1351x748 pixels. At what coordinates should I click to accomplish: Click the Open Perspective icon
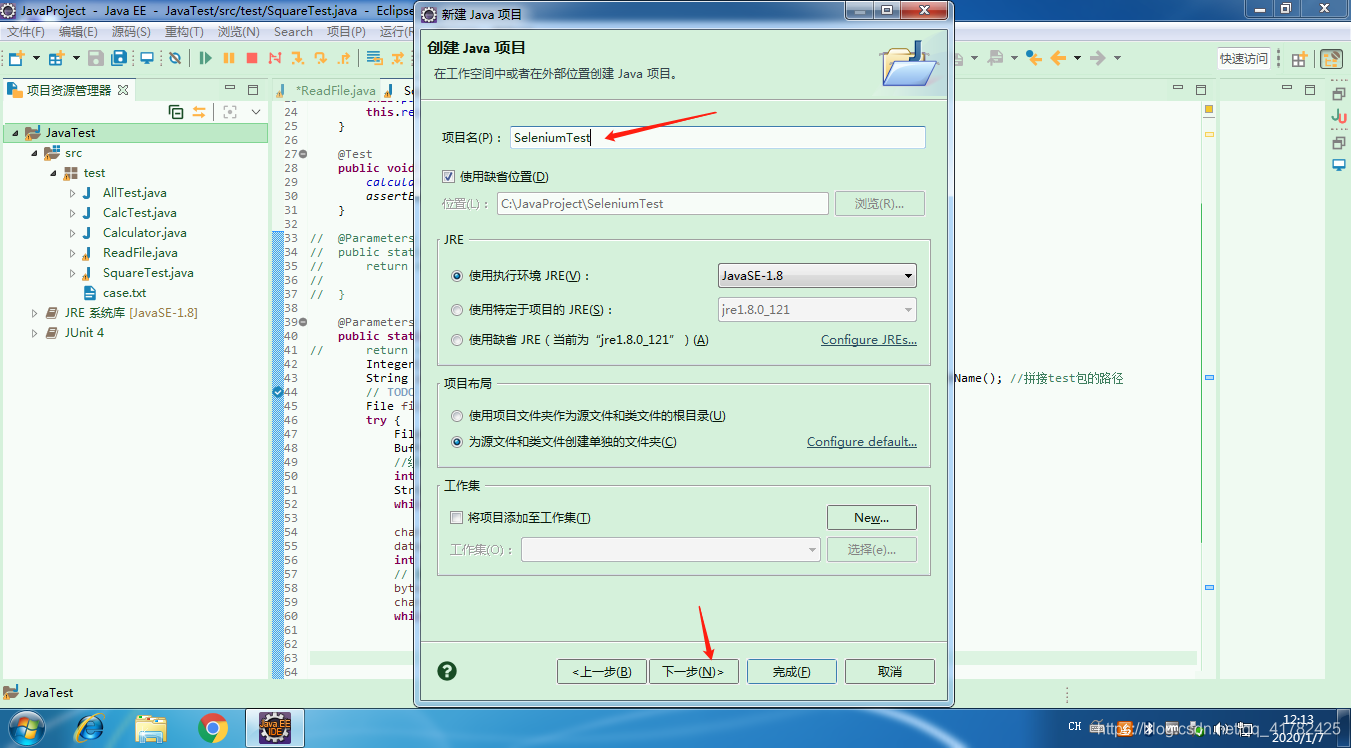(x=1299, y=59)
